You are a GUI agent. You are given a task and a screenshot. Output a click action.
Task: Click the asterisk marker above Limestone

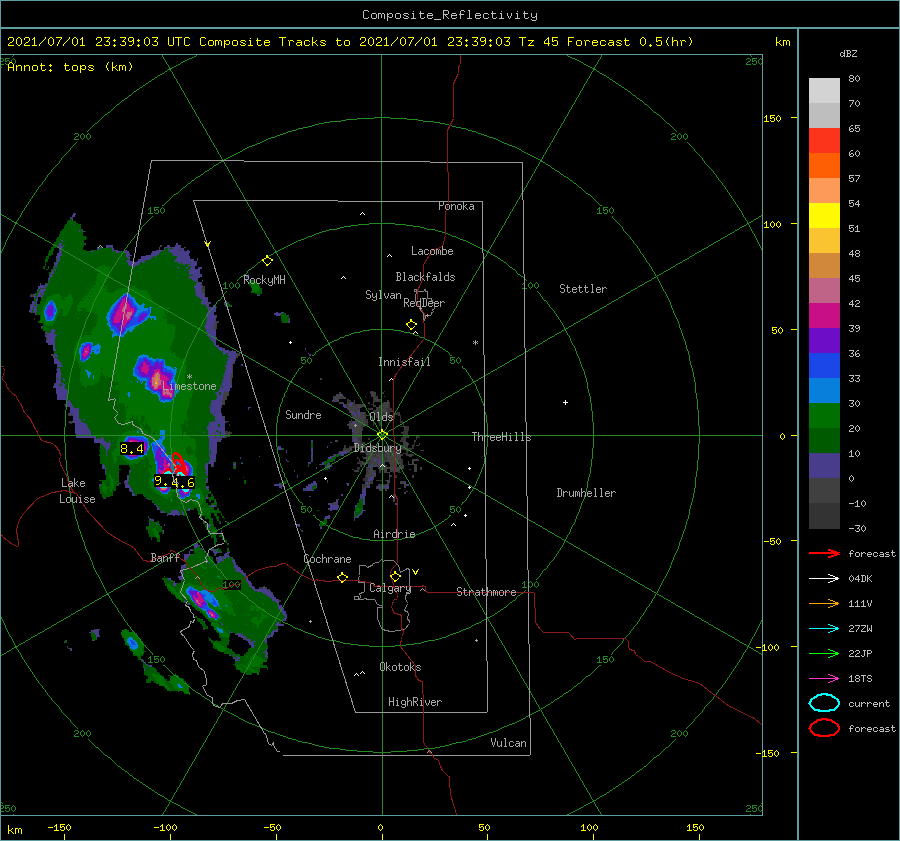[x=189, y=377]
